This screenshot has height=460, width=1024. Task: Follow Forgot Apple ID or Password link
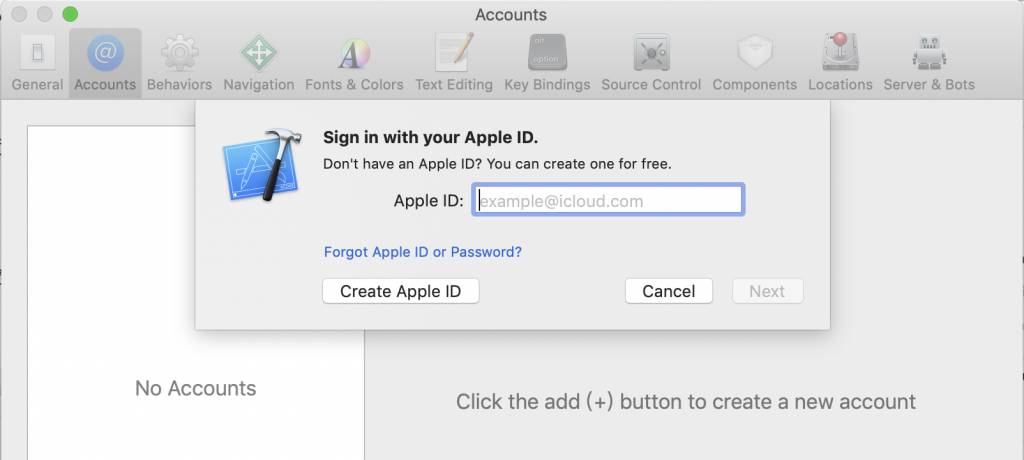[423, 252]
